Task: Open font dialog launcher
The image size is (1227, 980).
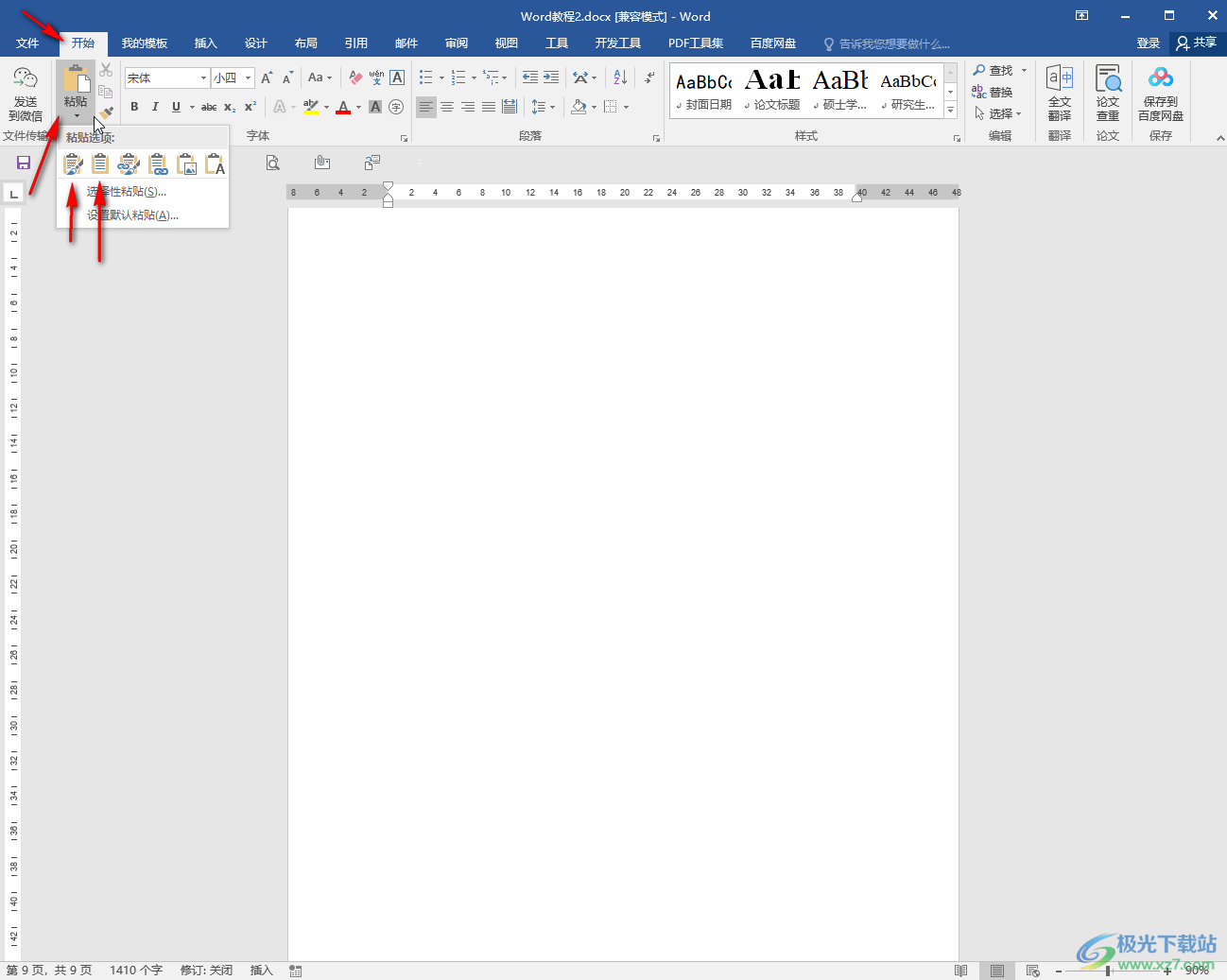Action: pyautogui.click(x=405, y=138)
